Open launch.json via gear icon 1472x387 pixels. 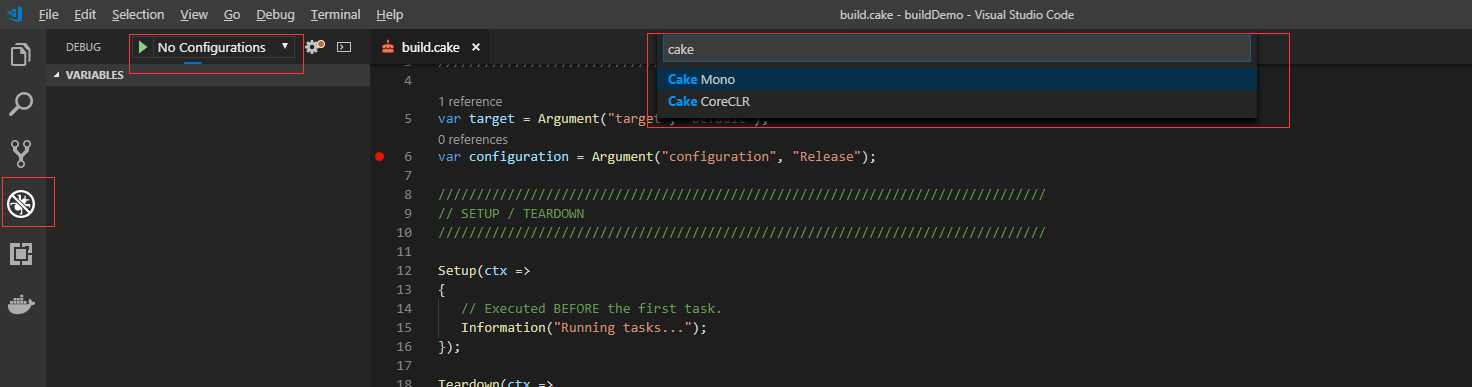coord(314,47)
